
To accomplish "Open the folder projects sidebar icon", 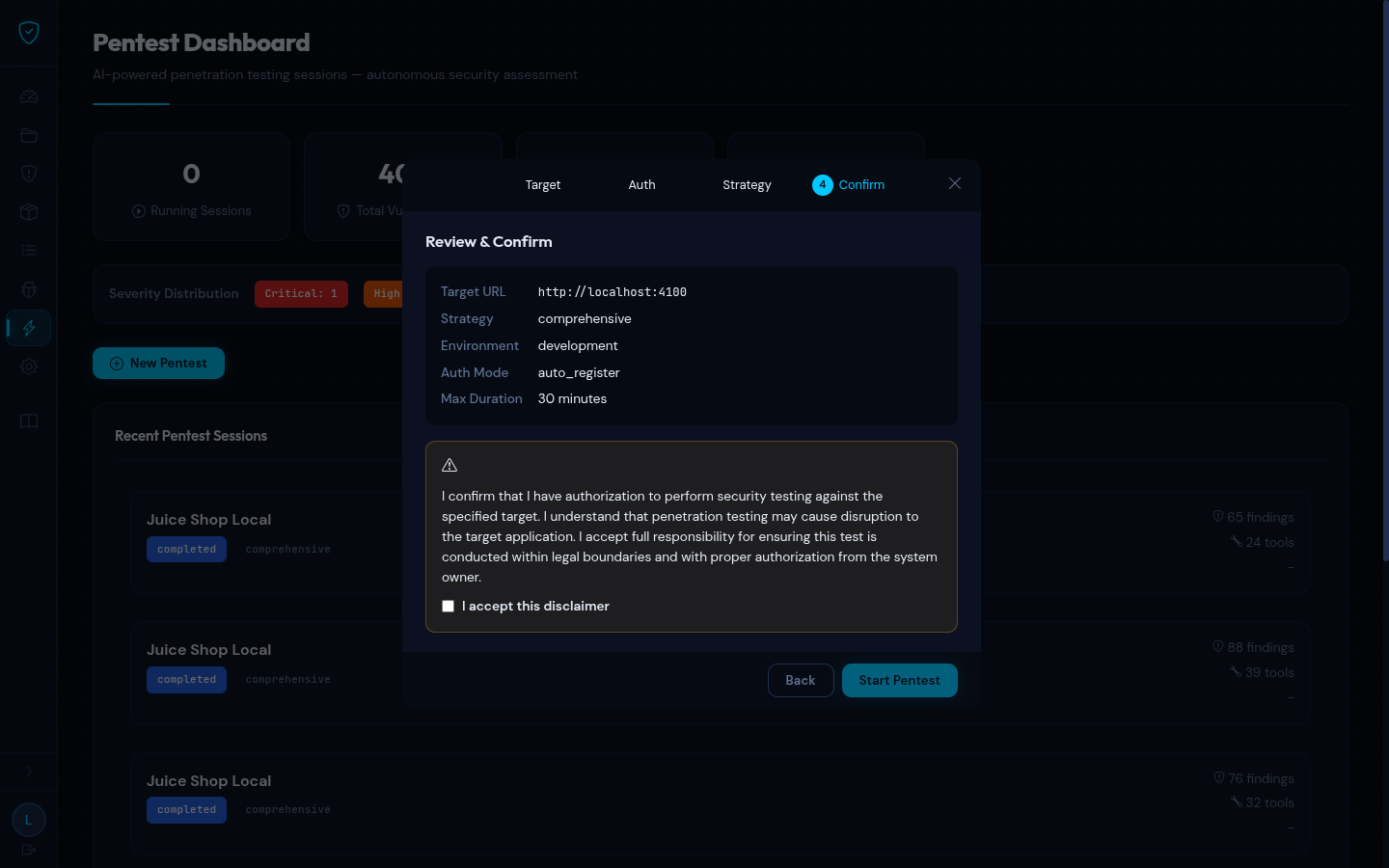I will point(29,135).
